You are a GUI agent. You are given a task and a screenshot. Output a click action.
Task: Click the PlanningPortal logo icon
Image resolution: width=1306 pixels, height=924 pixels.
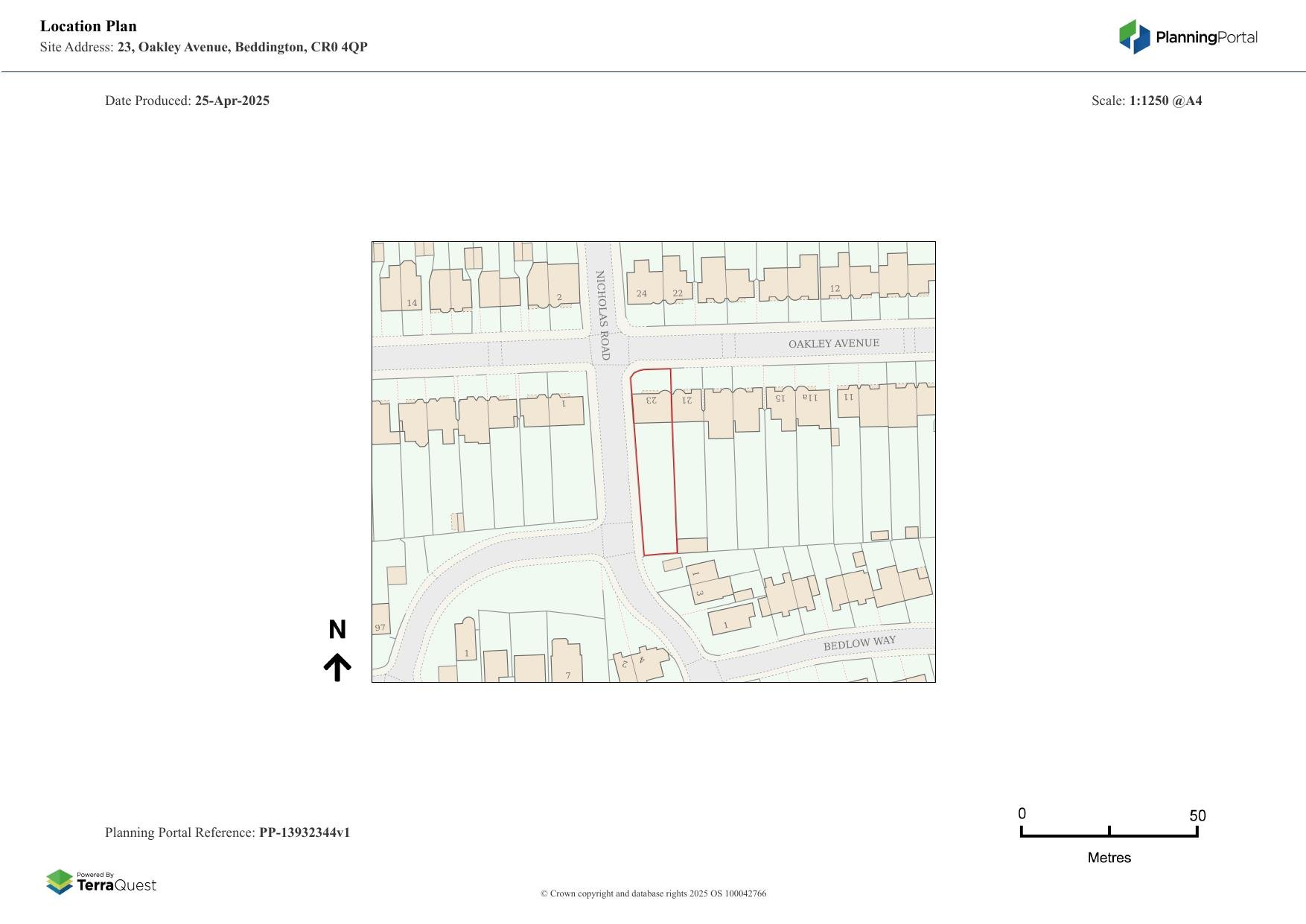(1134, 36)
